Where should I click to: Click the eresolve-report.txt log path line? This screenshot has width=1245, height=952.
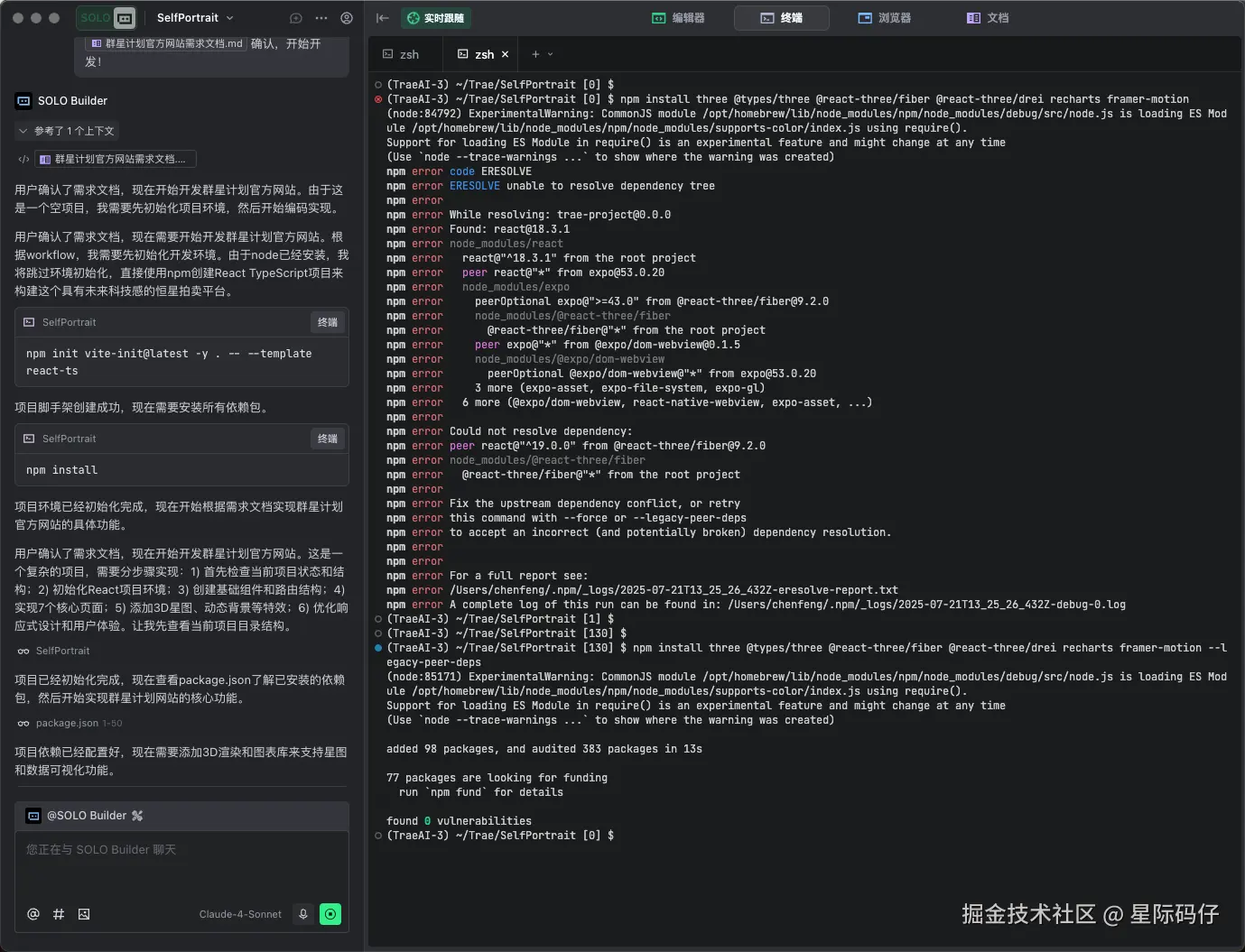pos(642,590)
